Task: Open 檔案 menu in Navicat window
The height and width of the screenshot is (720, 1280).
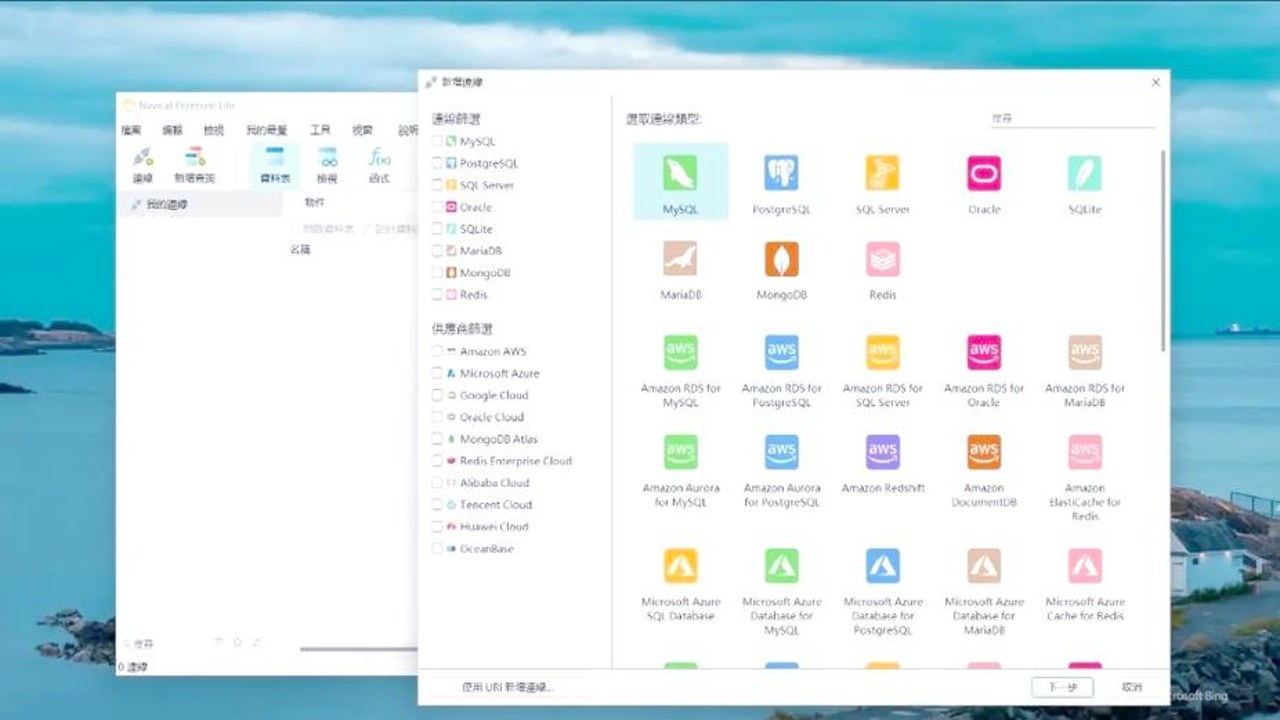Action: tap(131, 130)
